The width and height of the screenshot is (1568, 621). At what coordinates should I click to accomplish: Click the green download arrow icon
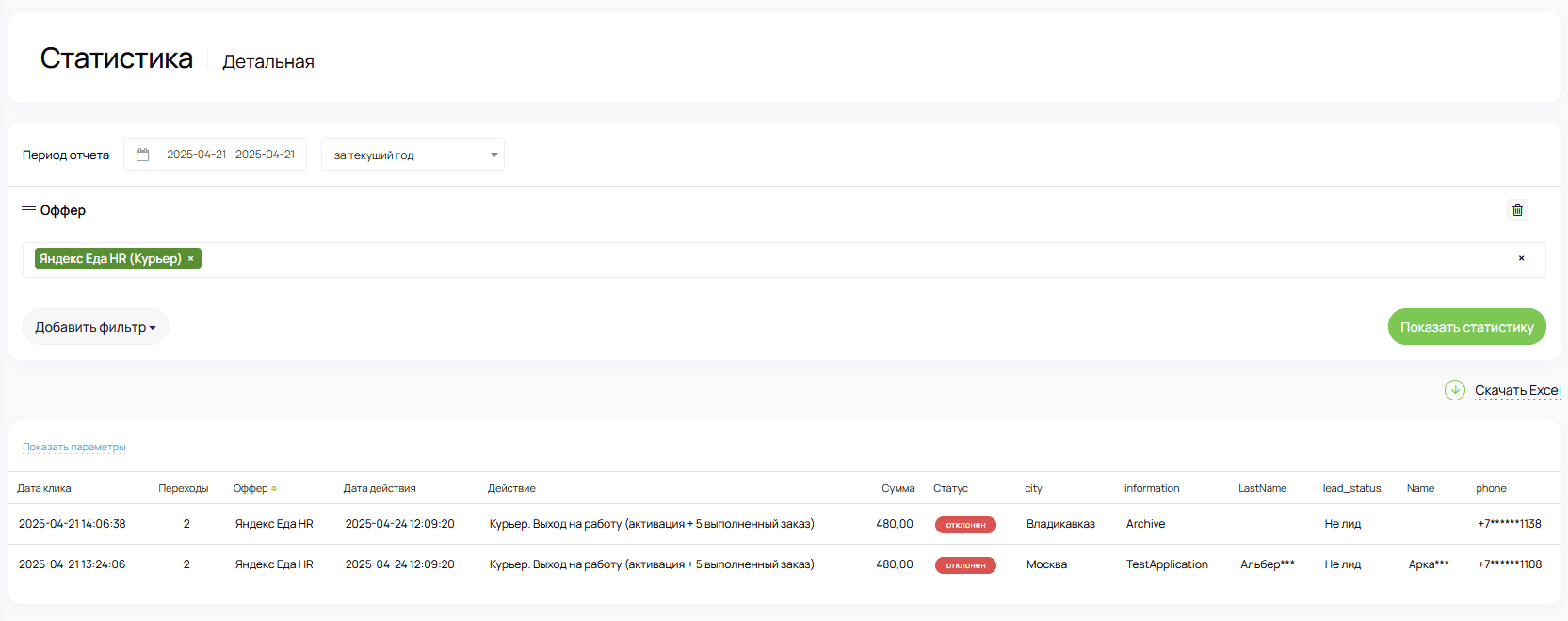pyautogui.click(x=1455, y=390)
